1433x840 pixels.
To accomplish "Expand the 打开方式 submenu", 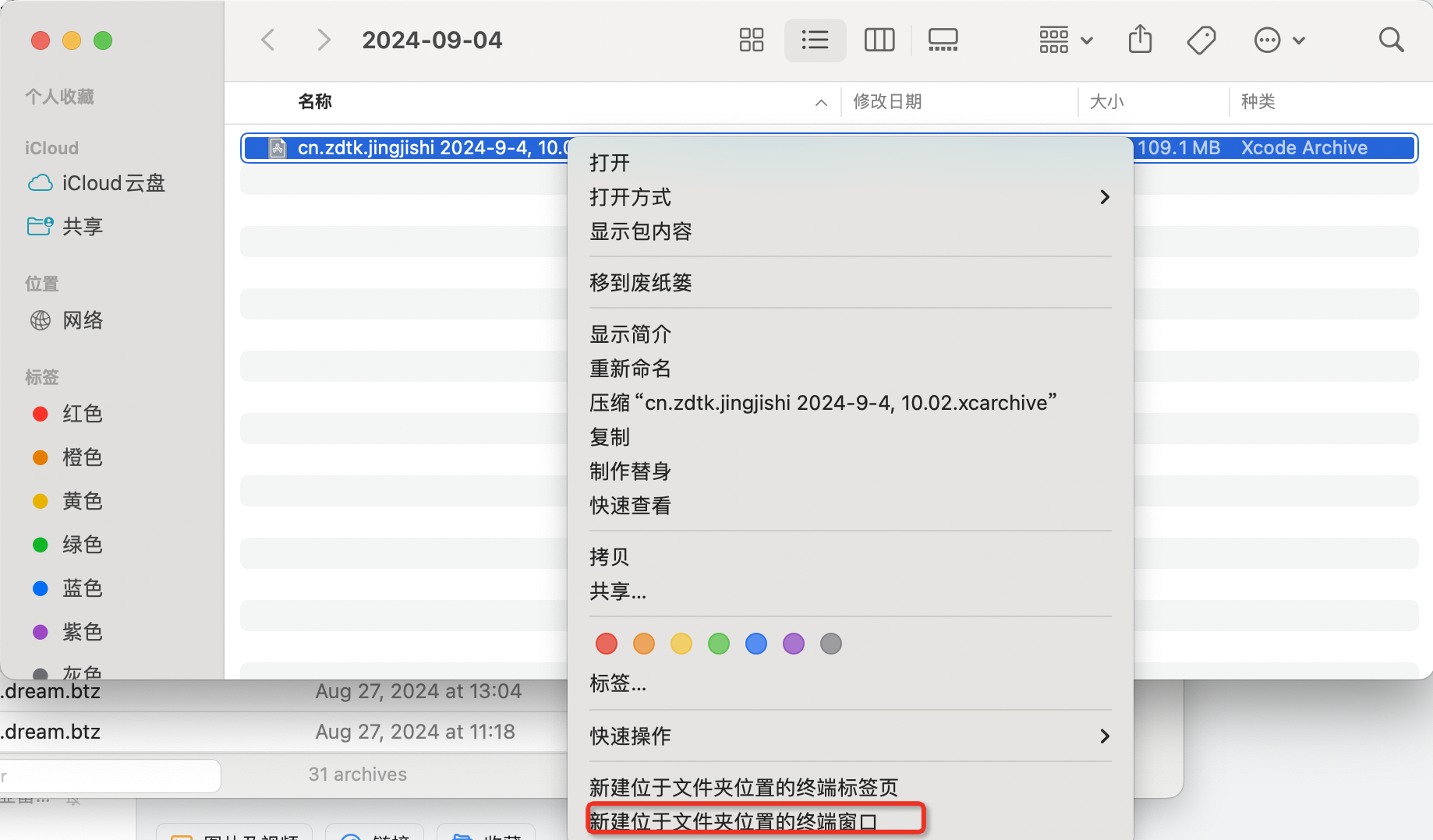I will [850, 197].
